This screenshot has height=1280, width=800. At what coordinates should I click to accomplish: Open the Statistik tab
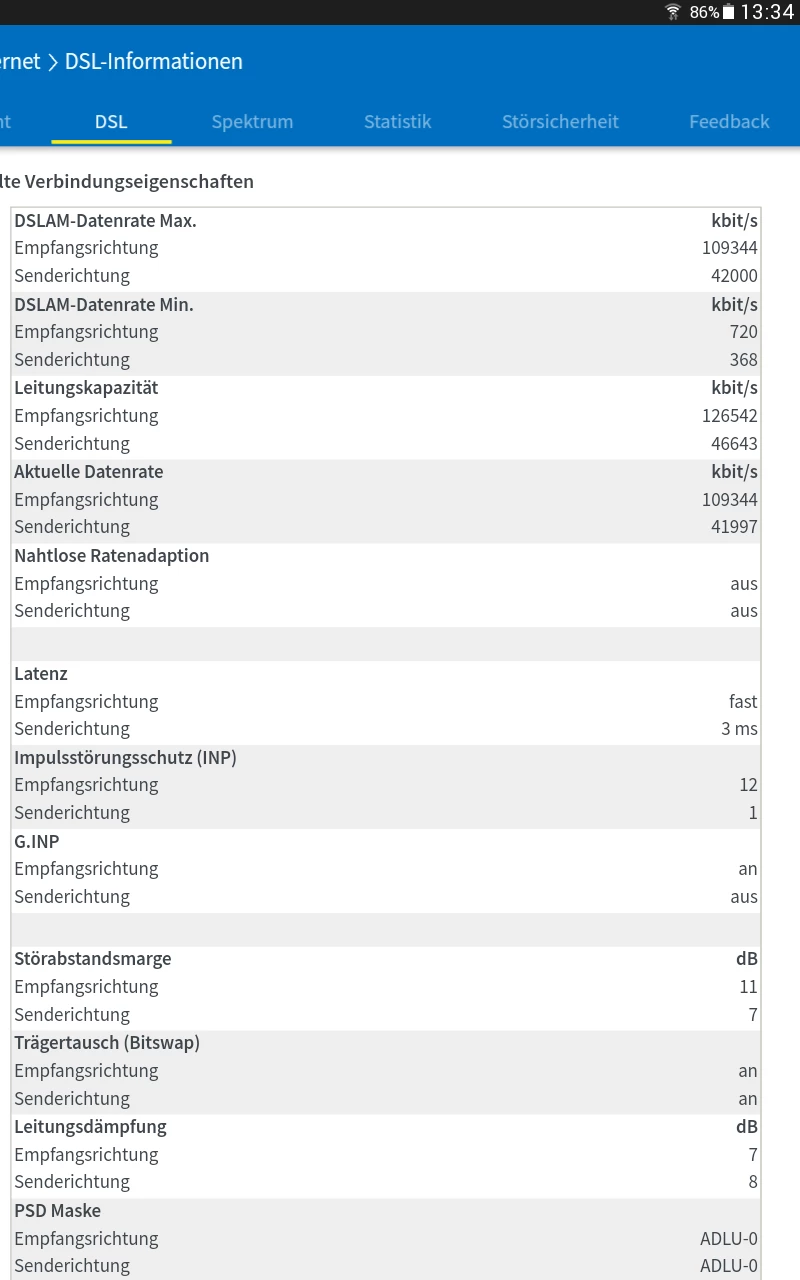[397, 122]
